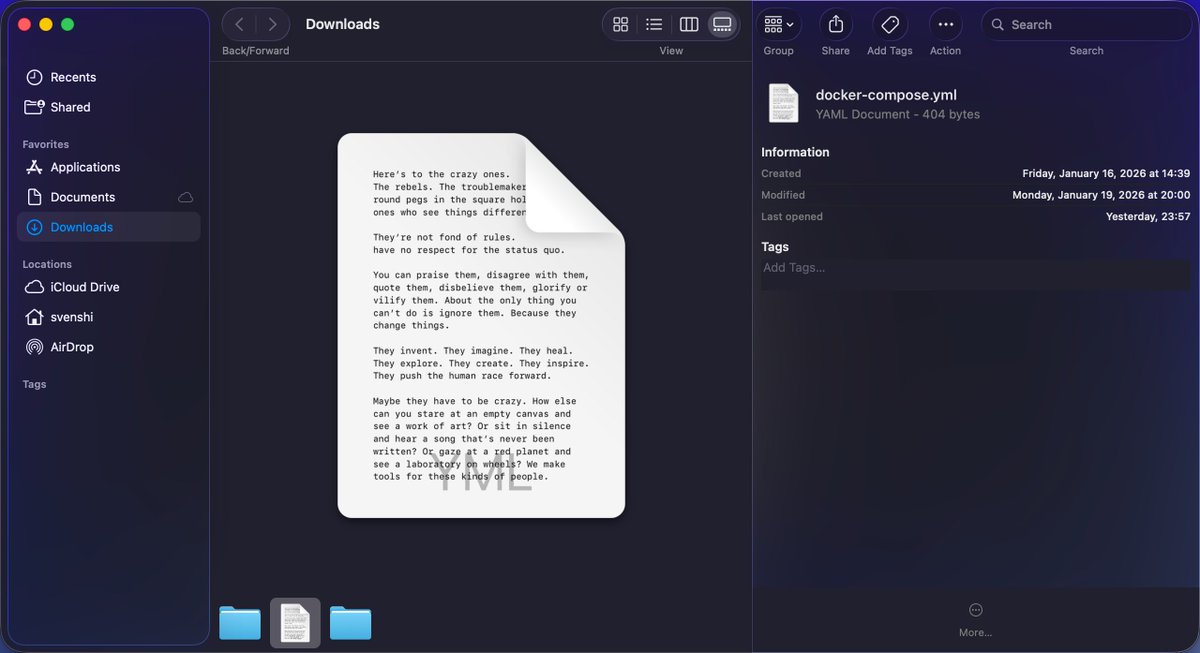Click the Downloads arrow icon
1200x653 pixels.
click(34, 227)
